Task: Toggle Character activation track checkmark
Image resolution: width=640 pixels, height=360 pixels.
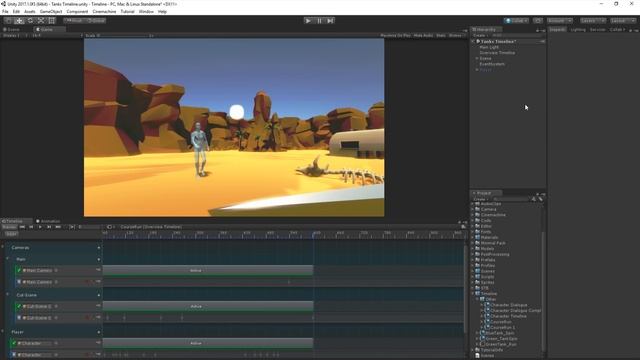Action: coord(14,343)
